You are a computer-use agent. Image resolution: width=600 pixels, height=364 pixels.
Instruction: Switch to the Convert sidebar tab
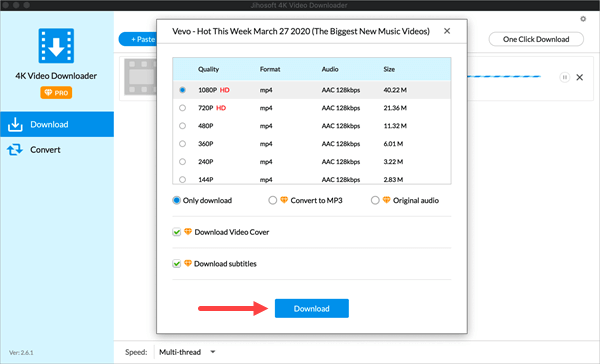coord(57,150)
